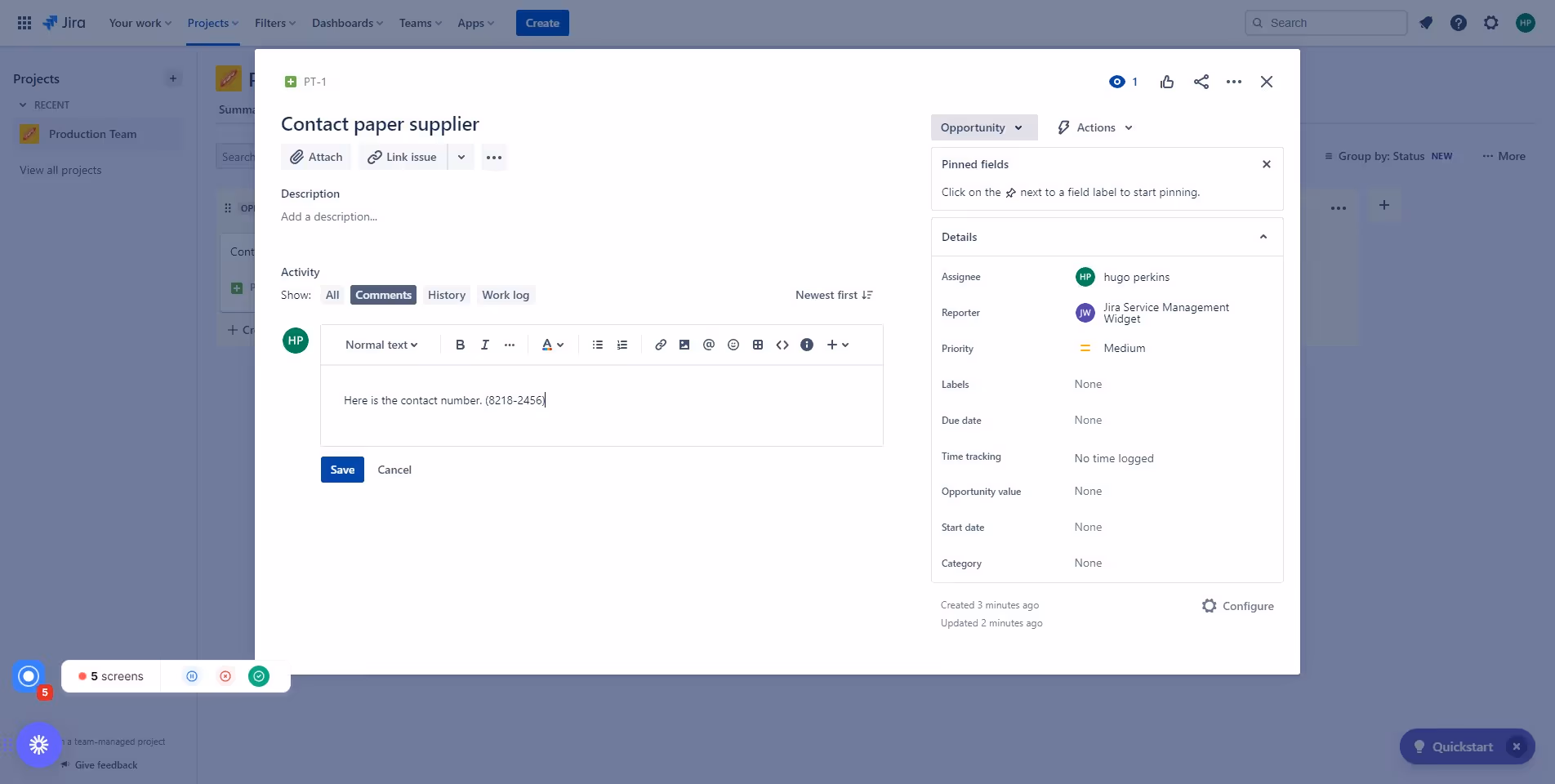Viewport: 1555px width, 784px height.
Task: Dismiss the Pinned fields panel
Action: click(1267, 164)
